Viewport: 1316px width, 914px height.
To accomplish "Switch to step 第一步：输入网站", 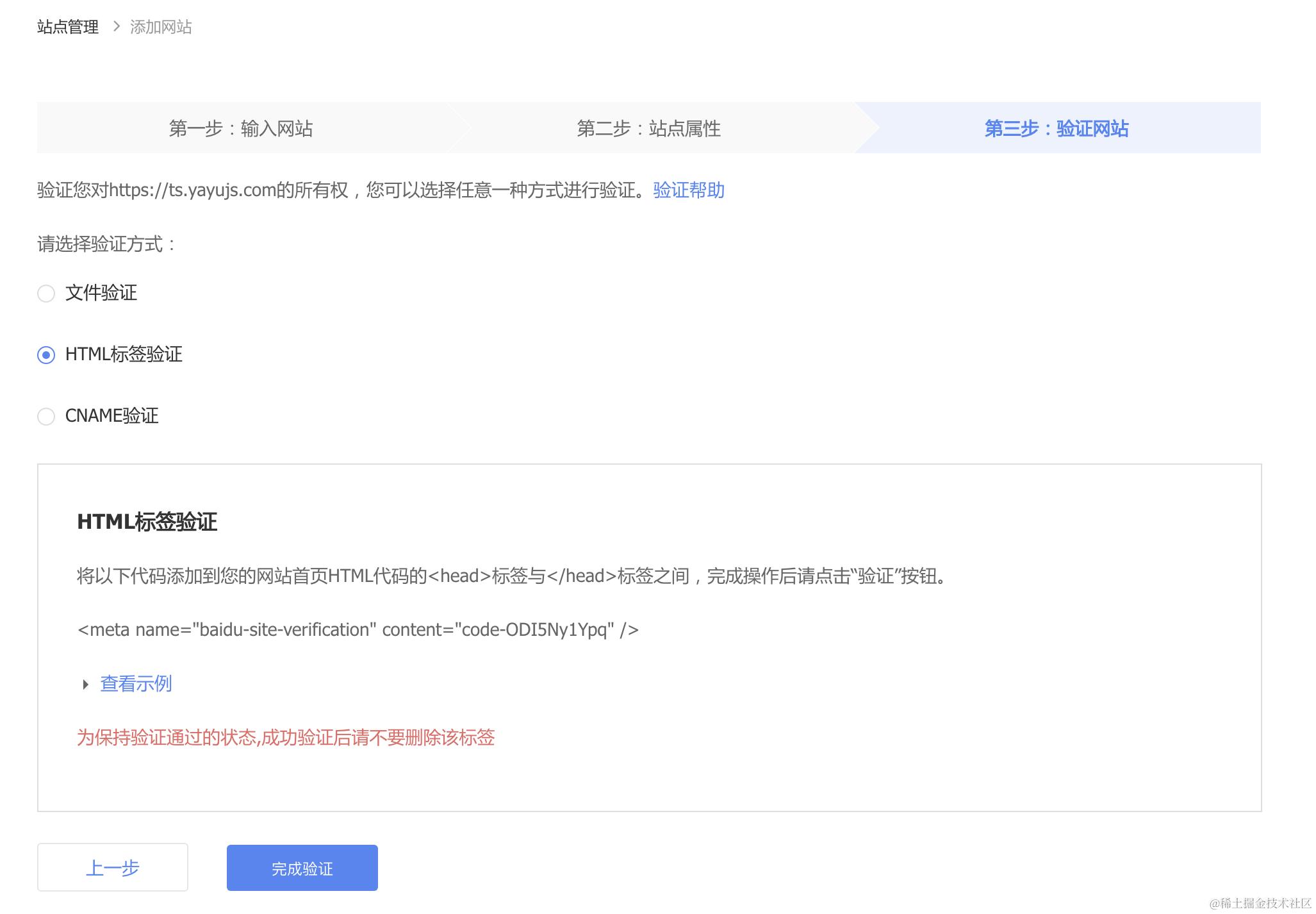I will coord(241,128).
